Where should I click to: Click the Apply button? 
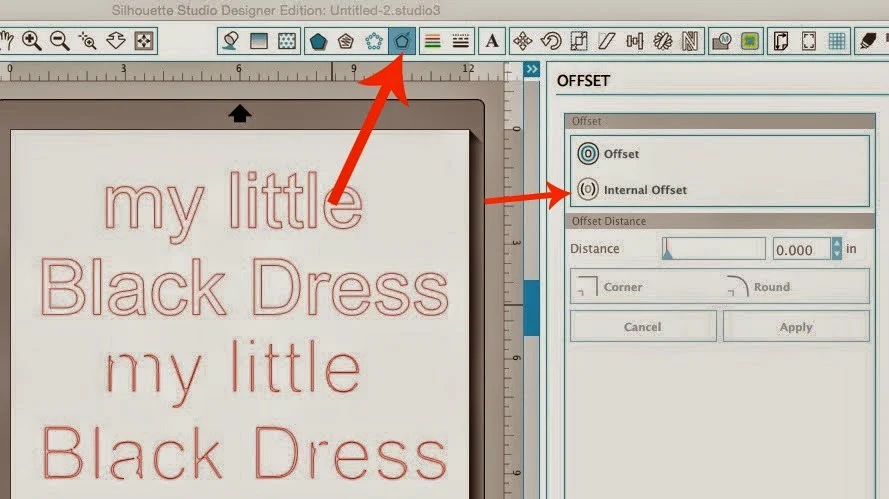[796, 327]
